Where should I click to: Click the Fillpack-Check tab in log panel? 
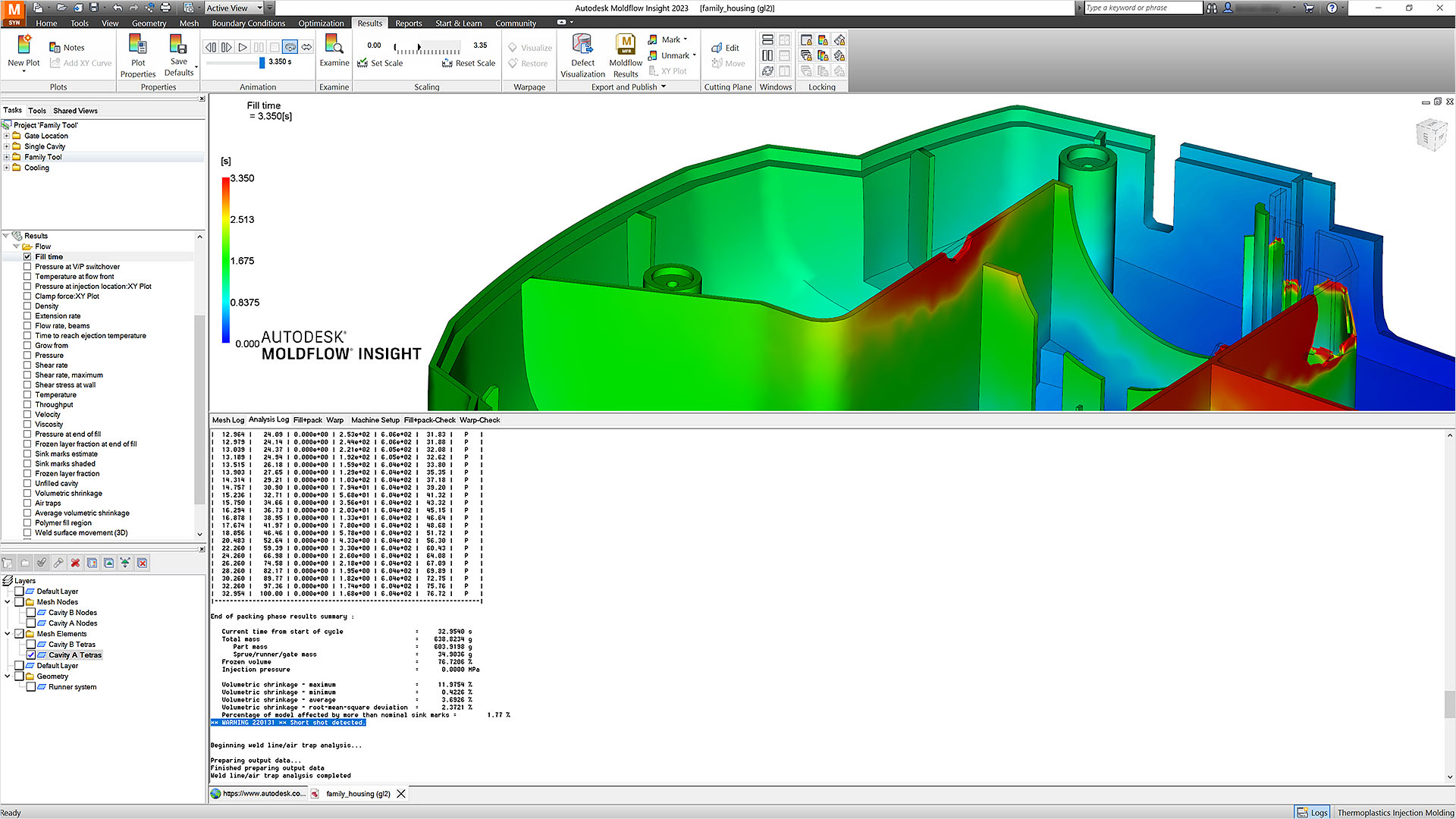(x=430, y=420)
